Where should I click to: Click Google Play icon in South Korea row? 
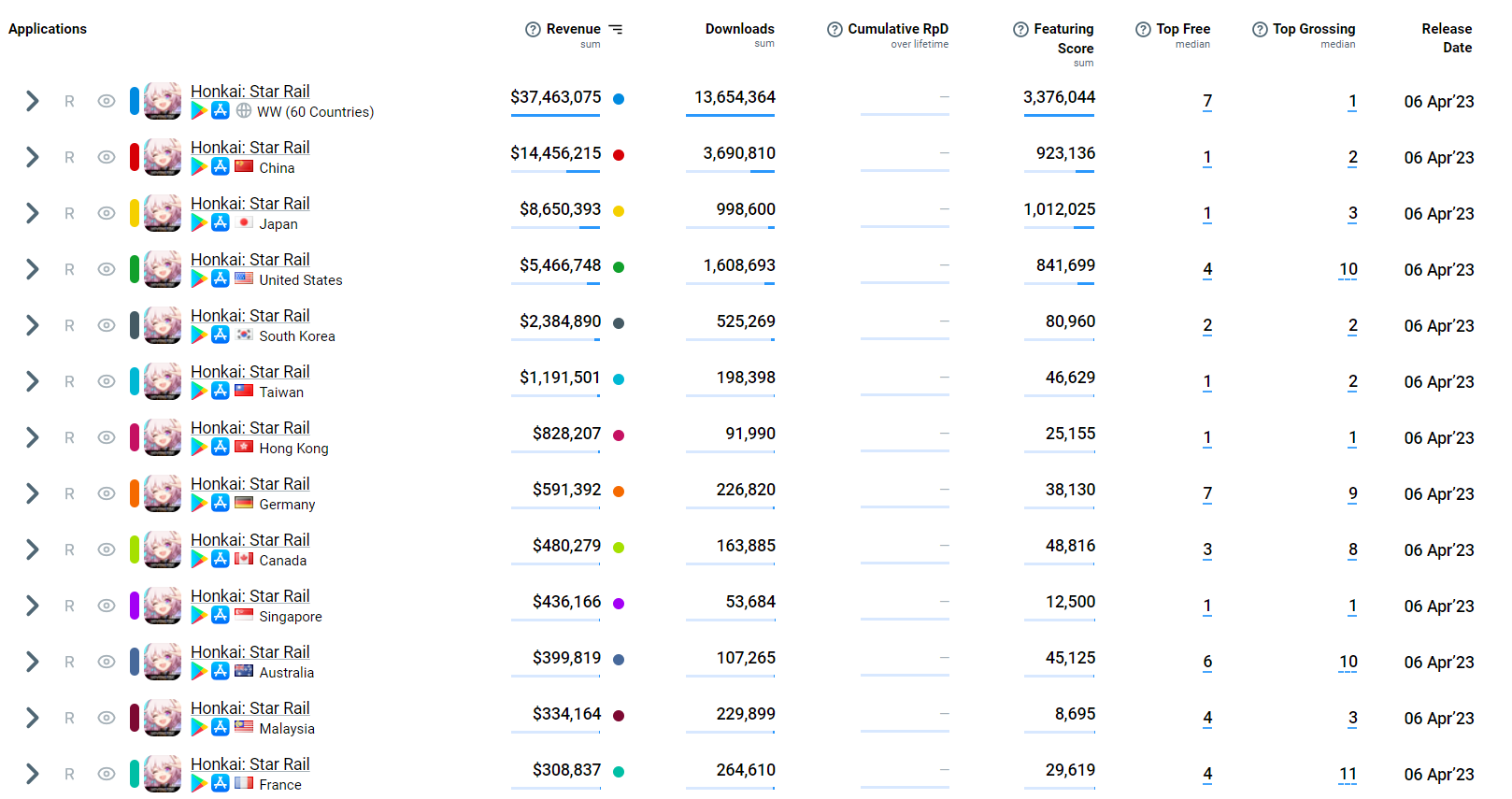click(199, 335)
